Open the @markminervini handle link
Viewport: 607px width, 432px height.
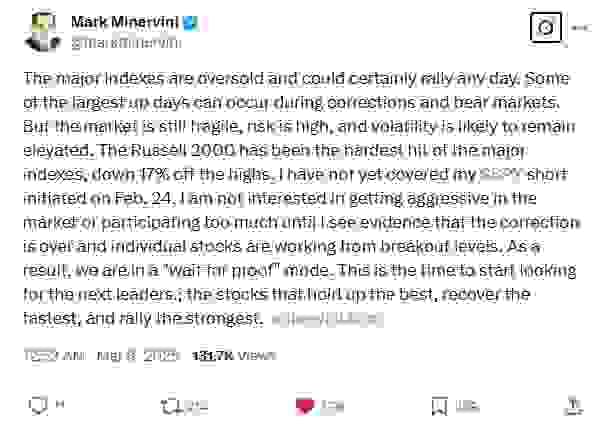[x=126, y=43]
